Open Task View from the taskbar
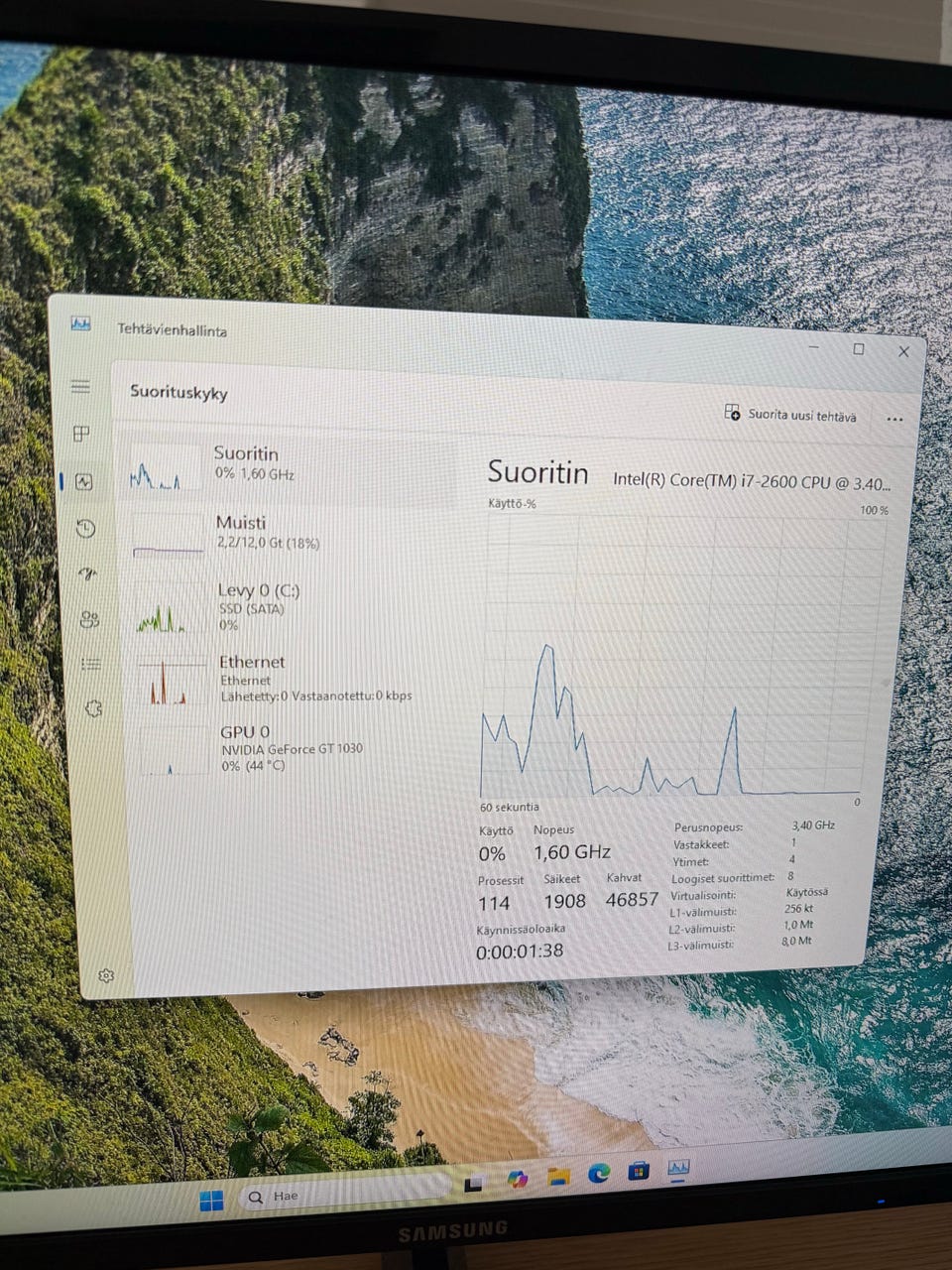The height and width of the screenshot is (1270, 952). point(475,1184)
